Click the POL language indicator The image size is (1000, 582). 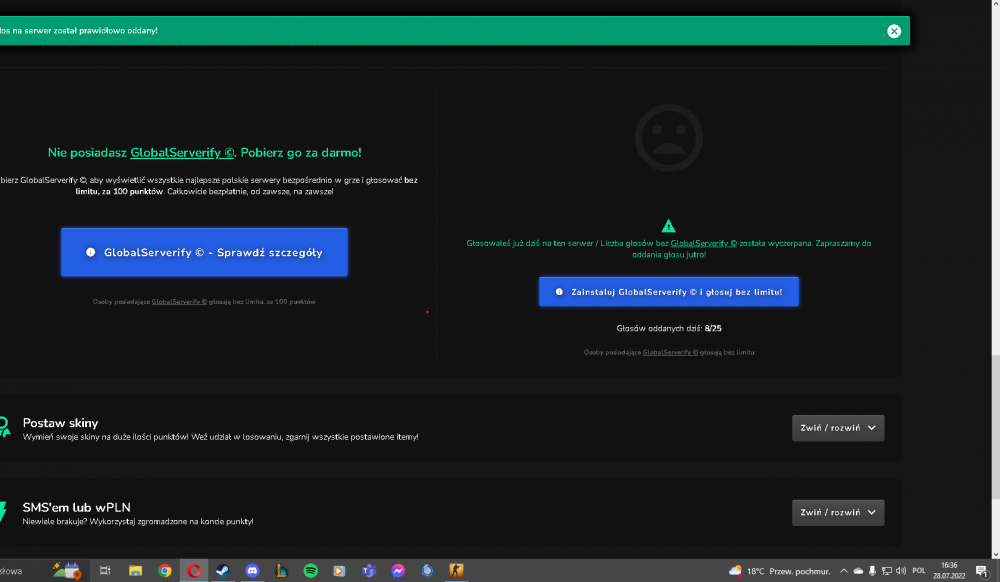click(919, 571)
